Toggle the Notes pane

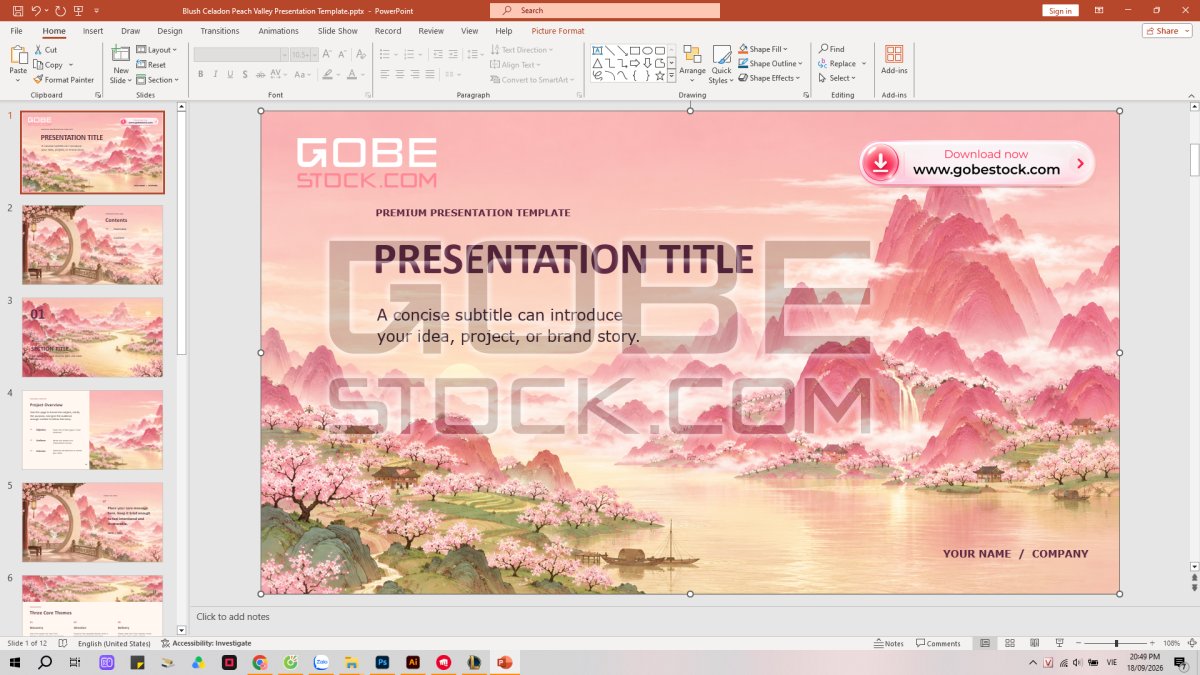pyautogui.click(x=888, y=643)
